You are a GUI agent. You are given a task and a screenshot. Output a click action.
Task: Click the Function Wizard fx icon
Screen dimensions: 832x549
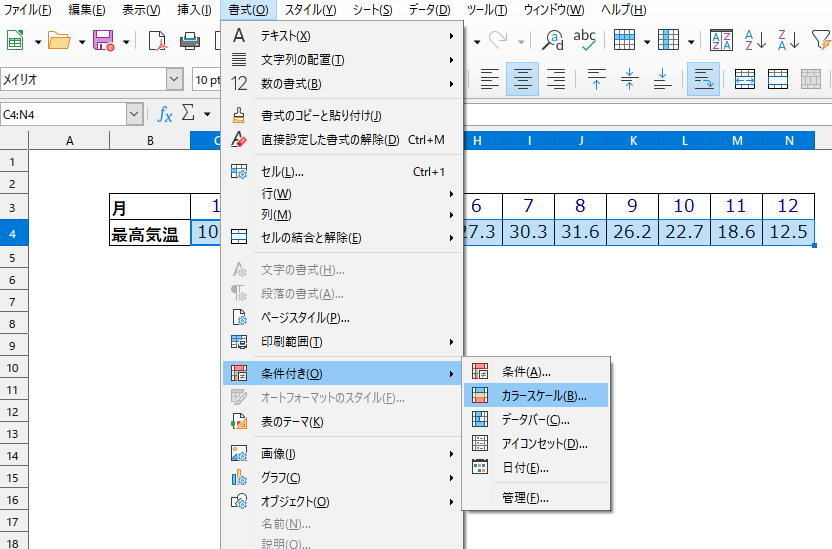point(165,114)
